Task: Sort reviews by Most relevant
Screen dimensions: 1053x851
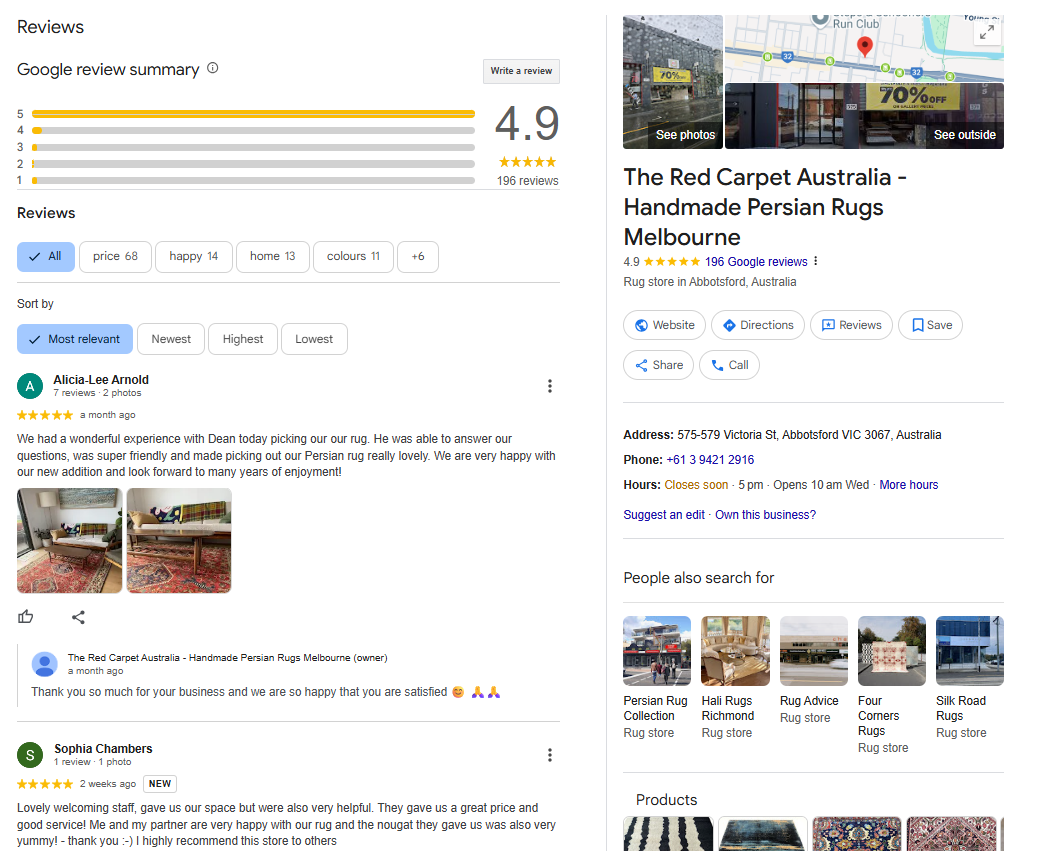Action: coord(75,339)
